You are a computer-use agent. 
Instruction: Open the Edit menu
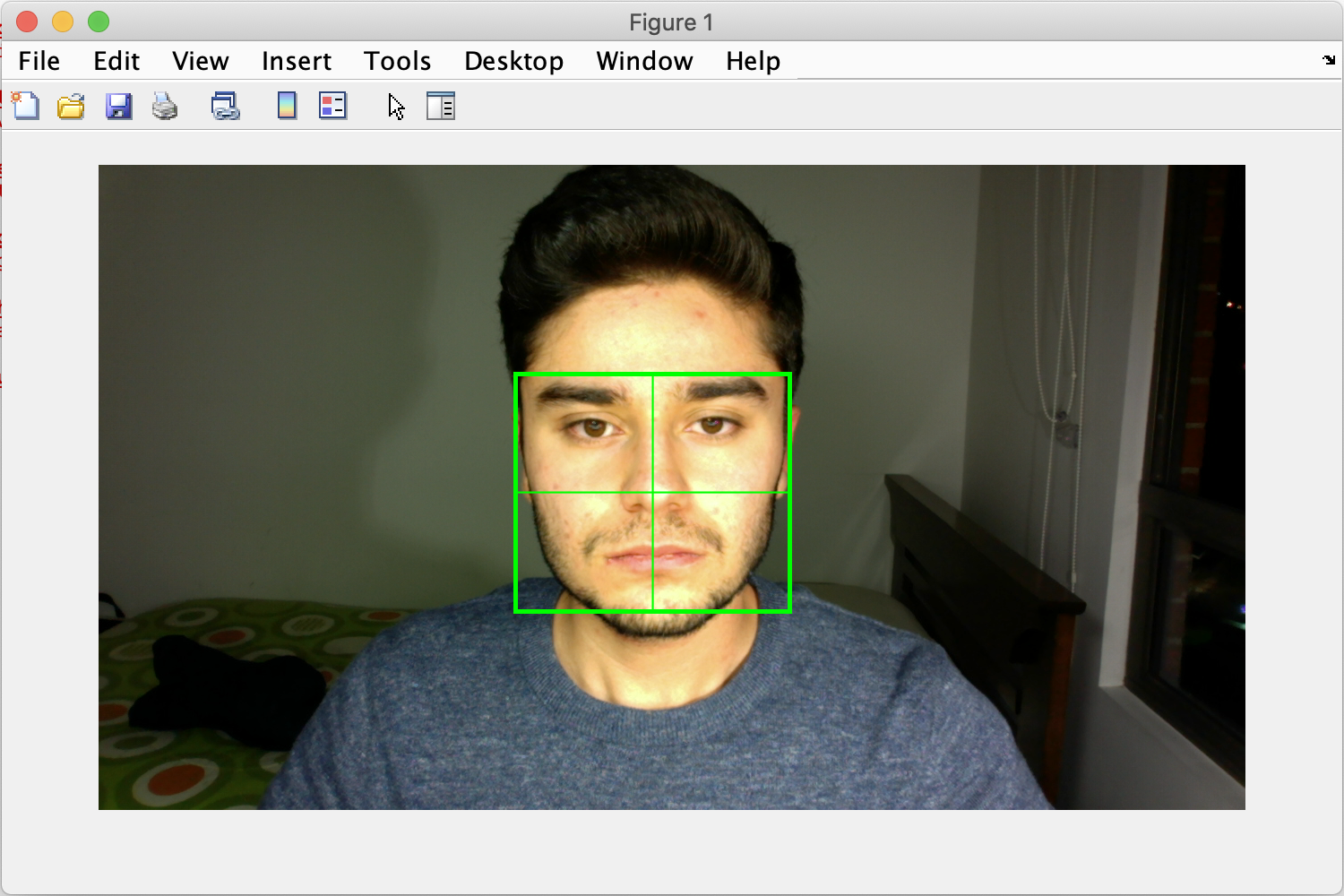point(116,61)
